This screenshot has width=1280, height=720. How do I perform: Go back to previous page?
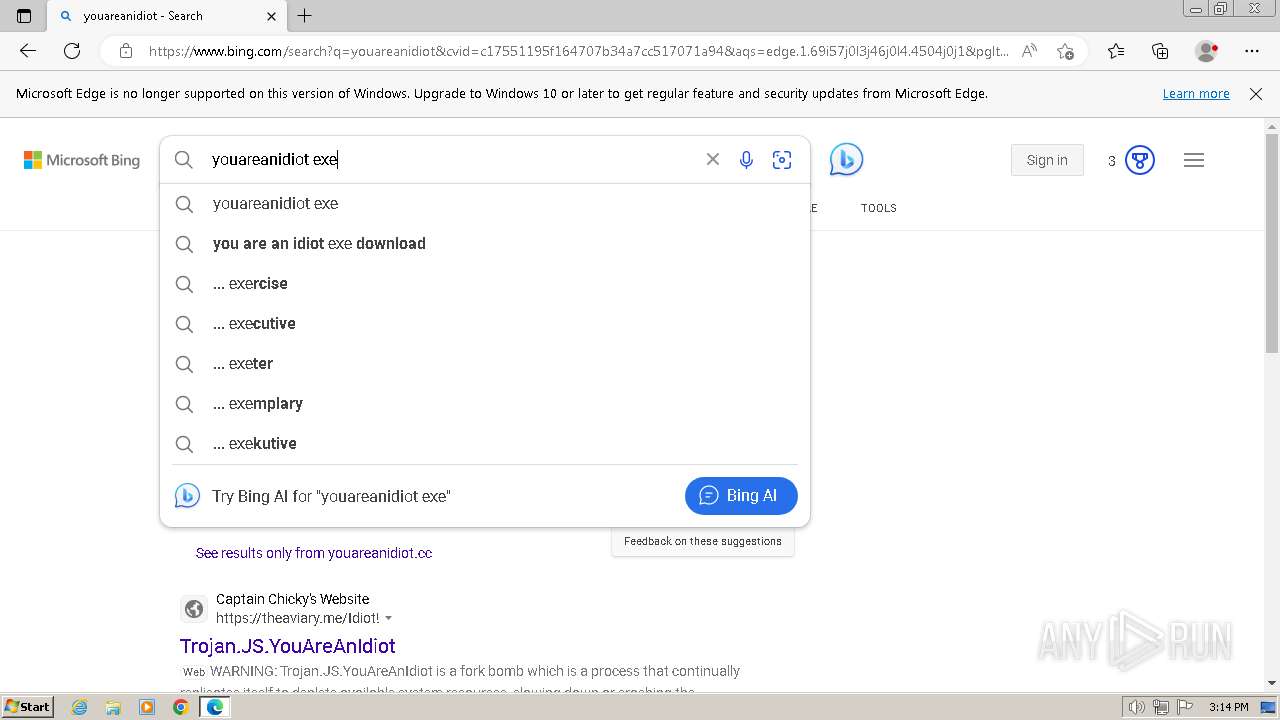coord(28,51)
